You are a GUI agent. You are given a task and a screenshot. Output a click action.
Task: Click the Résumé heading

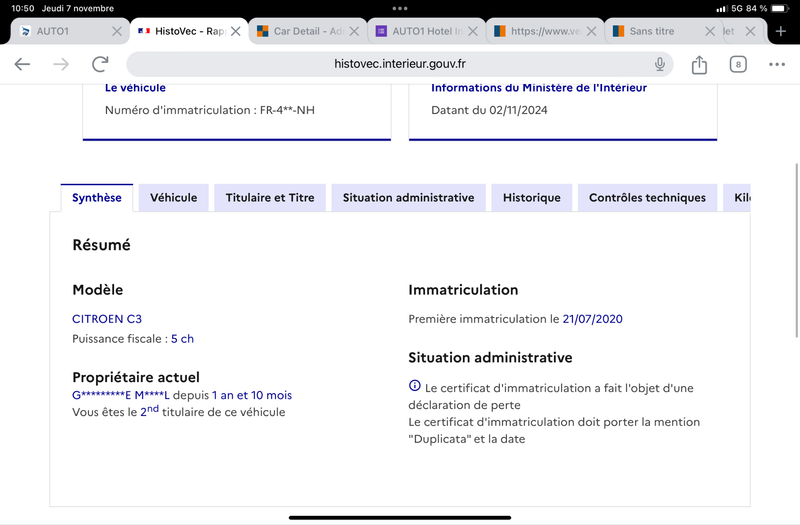pyautogui.click(x=102, y=245)
